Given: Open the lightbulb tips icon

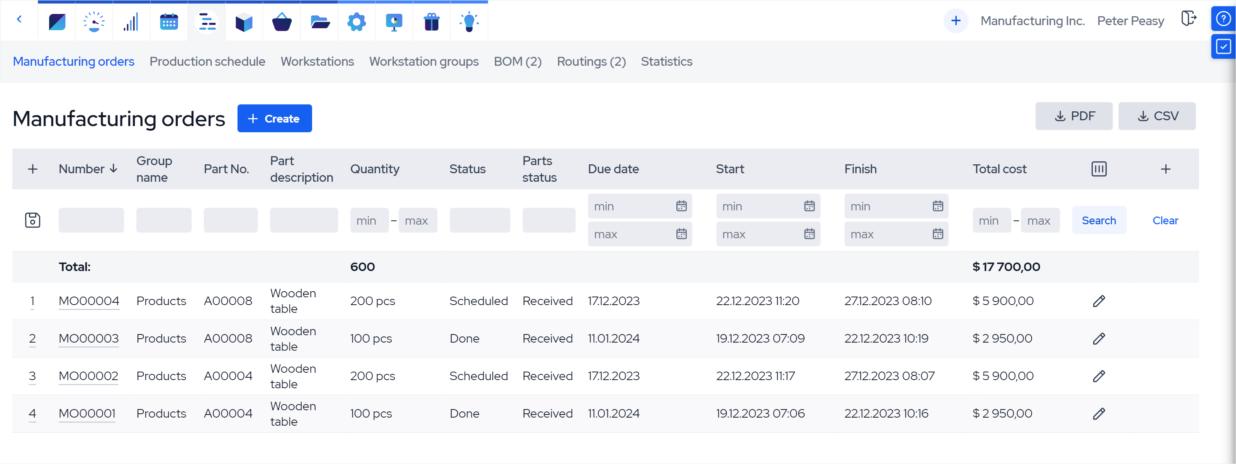Looking at the screenshot, I should (x=468, y=21).
